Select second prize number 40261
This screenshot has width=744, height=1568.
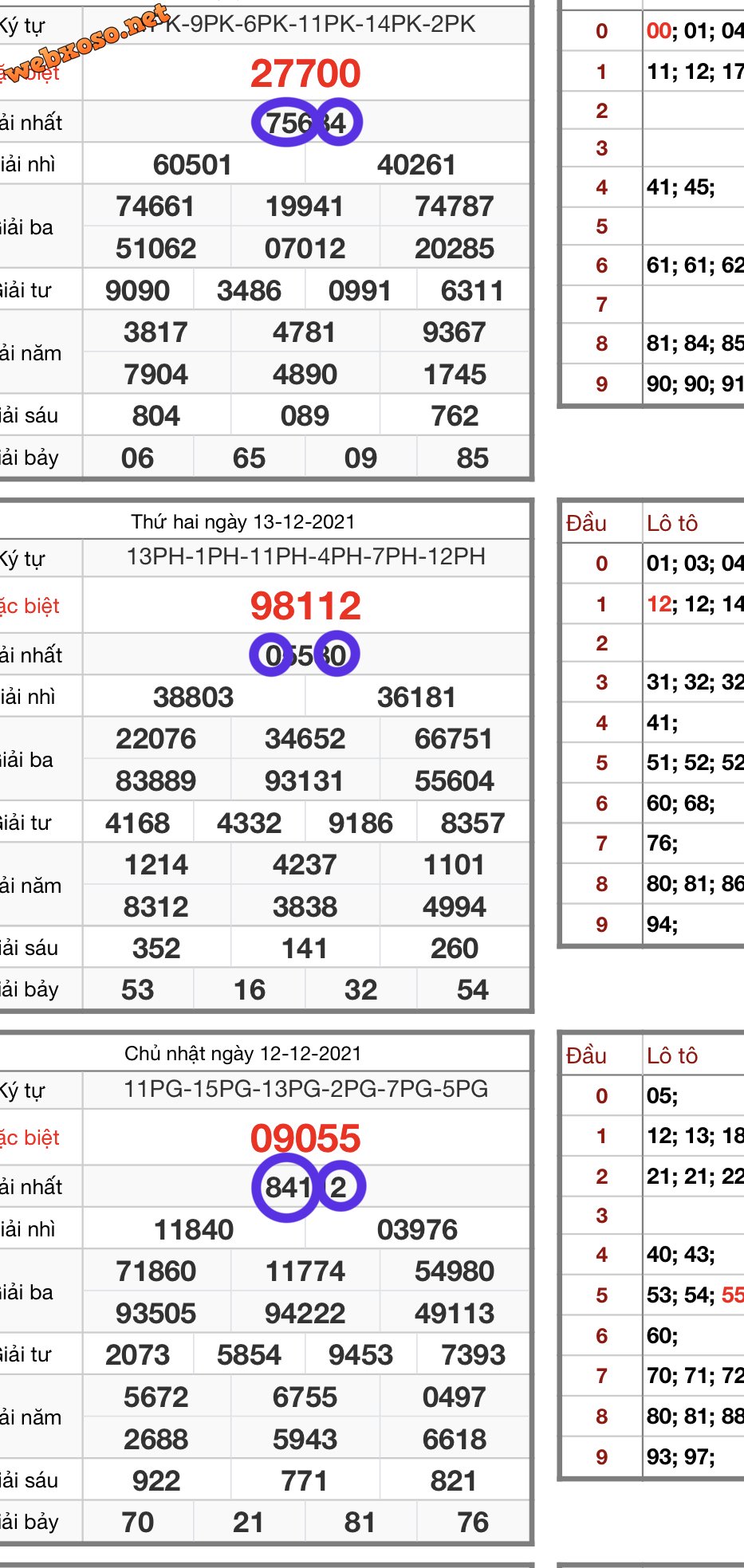click(417, 165)
